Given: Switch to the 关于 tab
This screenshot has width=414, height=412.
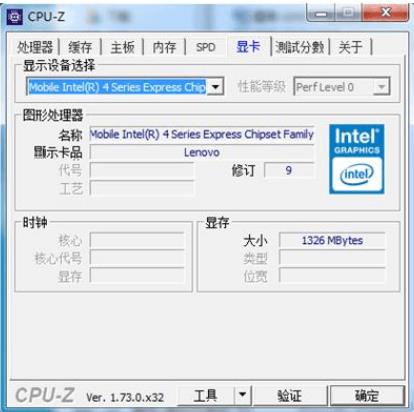Looking at the screenshot, I should tap(351, 47).
